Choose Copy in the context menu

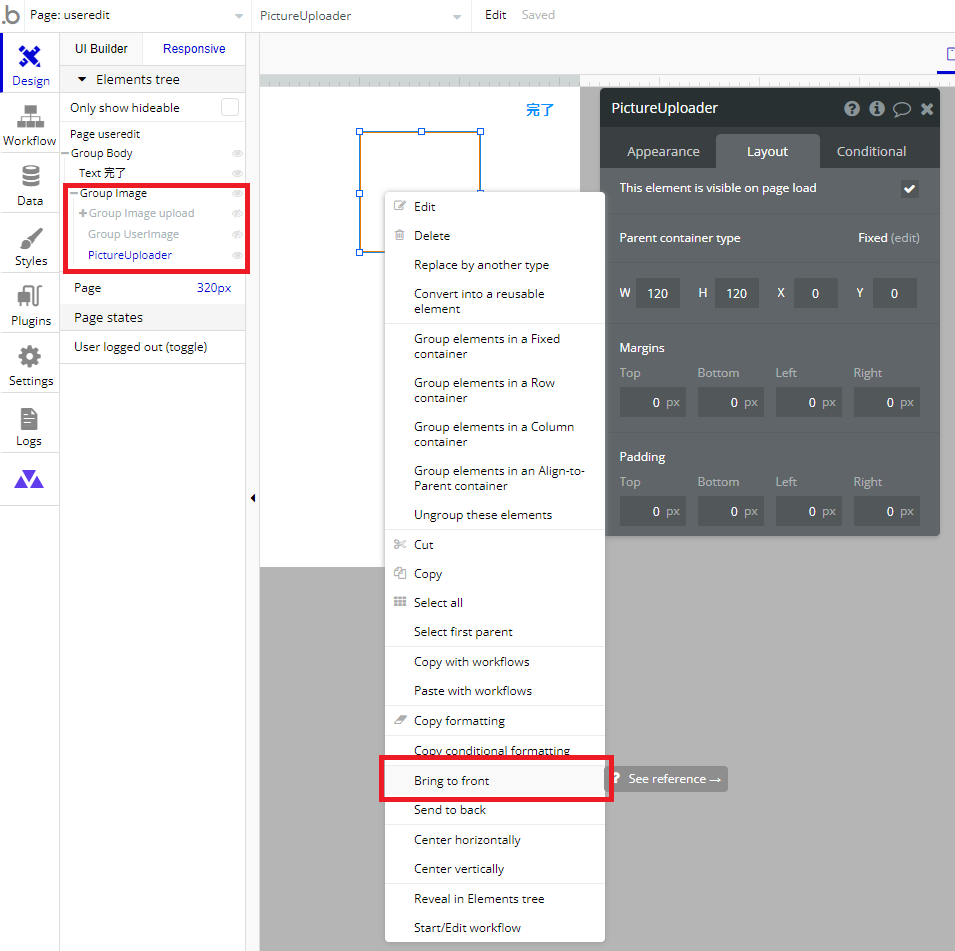coord(495,574)
